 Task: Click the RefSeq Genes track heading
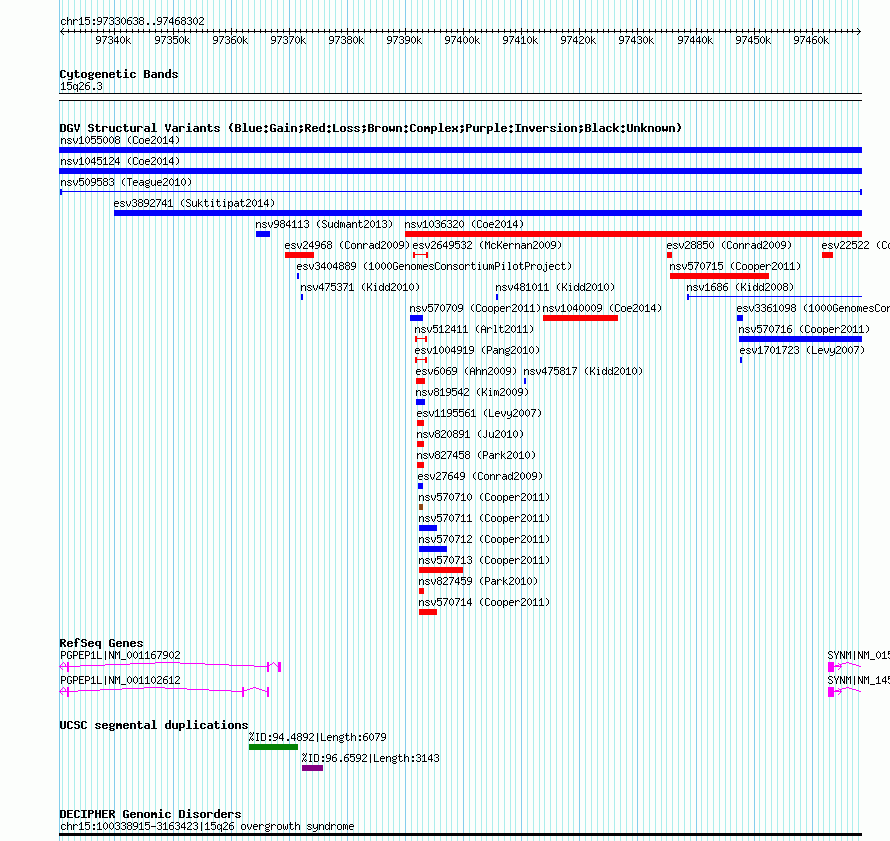(x=101, y=642)
